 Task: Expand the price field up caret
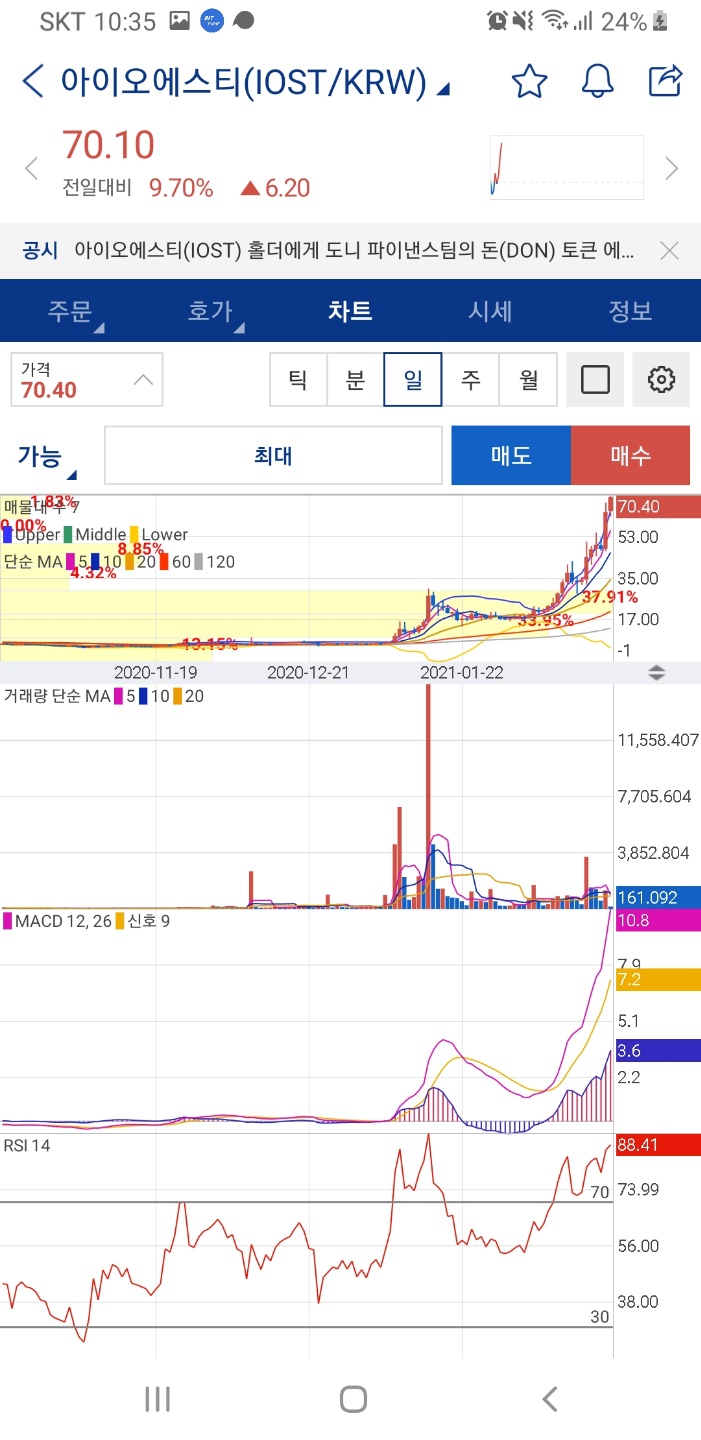143,380
